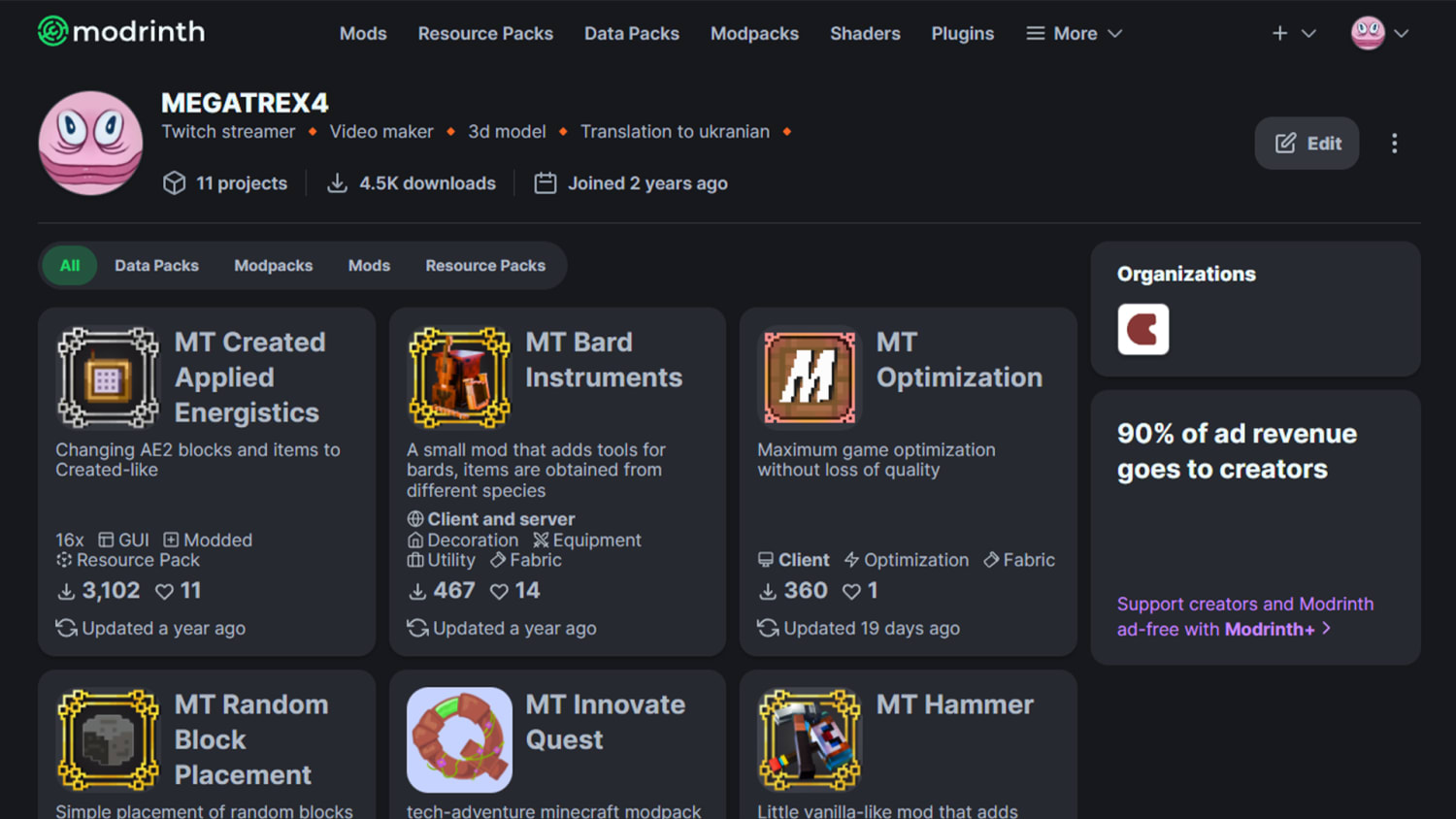Image resolution: width=1456 pixels, height=819 pixels.
Task: Click the refresh icon beside Updated 19 days ago
Action: (768, 628)
